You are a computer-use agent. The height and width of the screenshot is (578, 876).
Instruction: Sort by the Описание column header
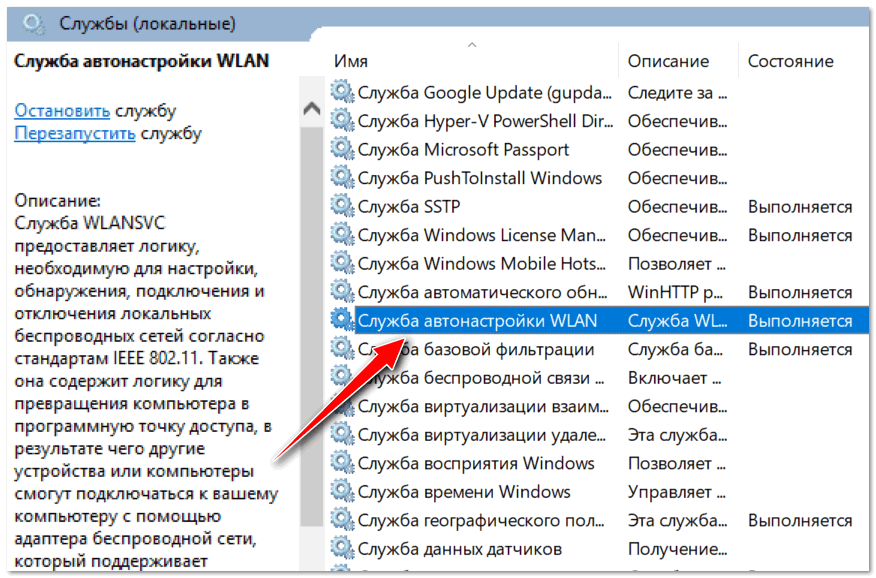(668, 61)
